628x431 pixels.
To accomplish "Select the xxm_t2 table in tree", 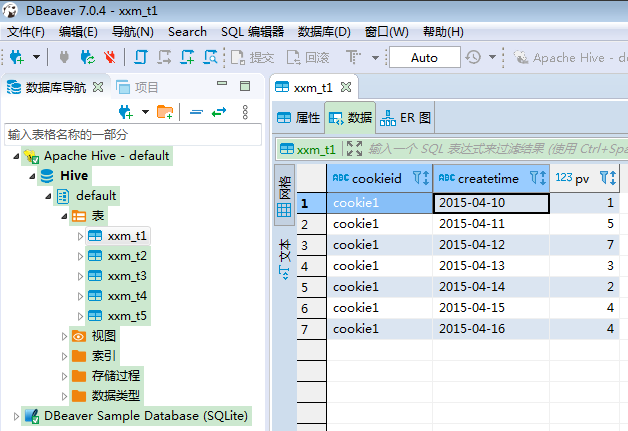I will (x=118, y=256).
